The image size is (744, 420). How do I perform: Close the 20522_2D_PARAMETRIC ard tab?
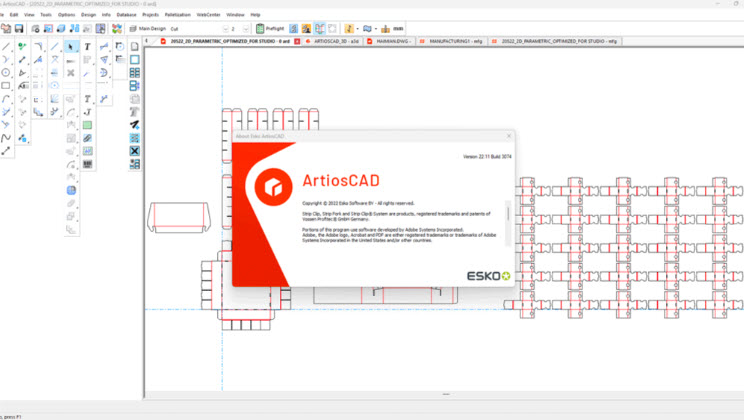[x=297, y=42]
